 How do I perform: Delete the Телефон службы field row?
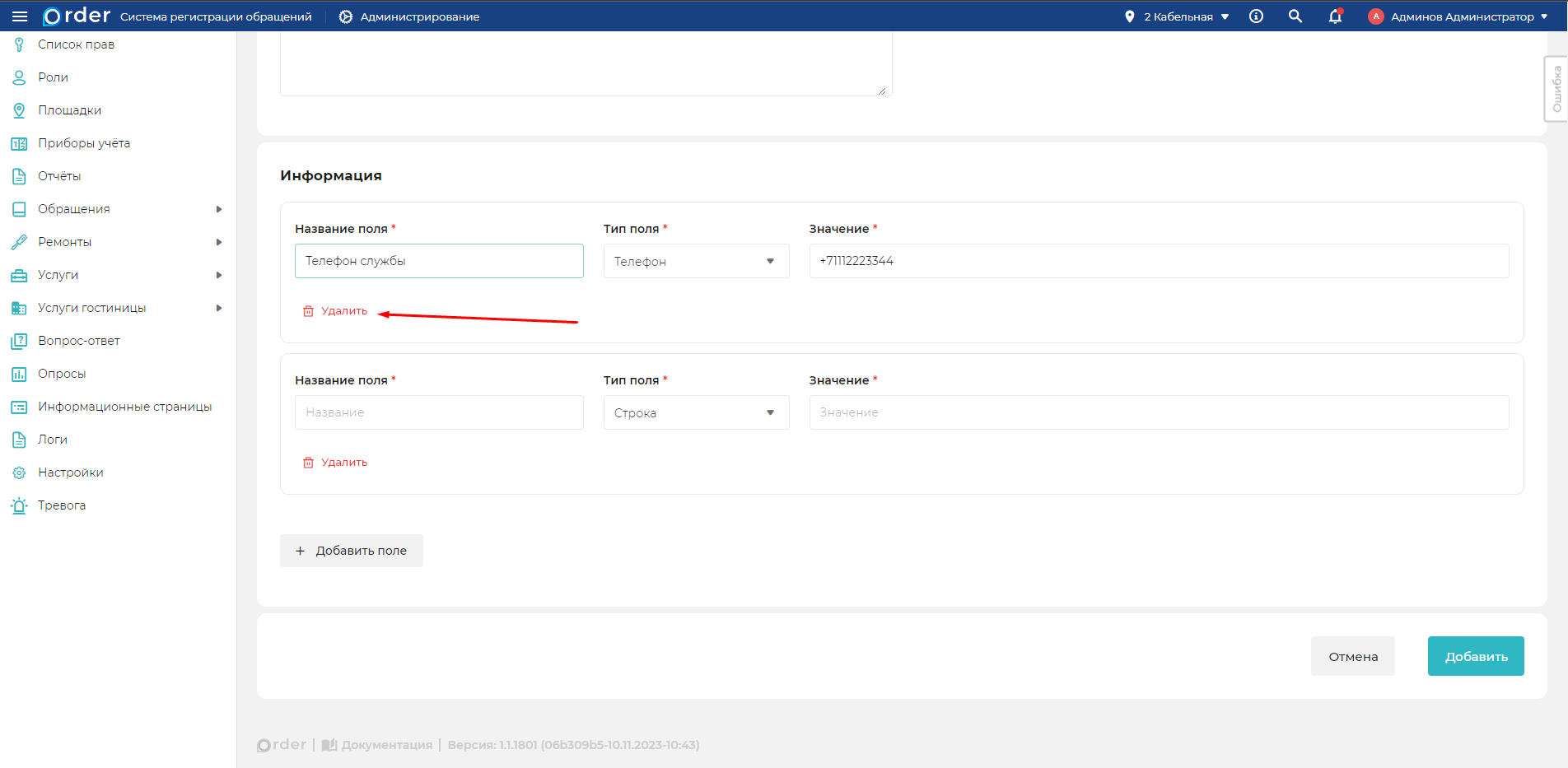336,311
